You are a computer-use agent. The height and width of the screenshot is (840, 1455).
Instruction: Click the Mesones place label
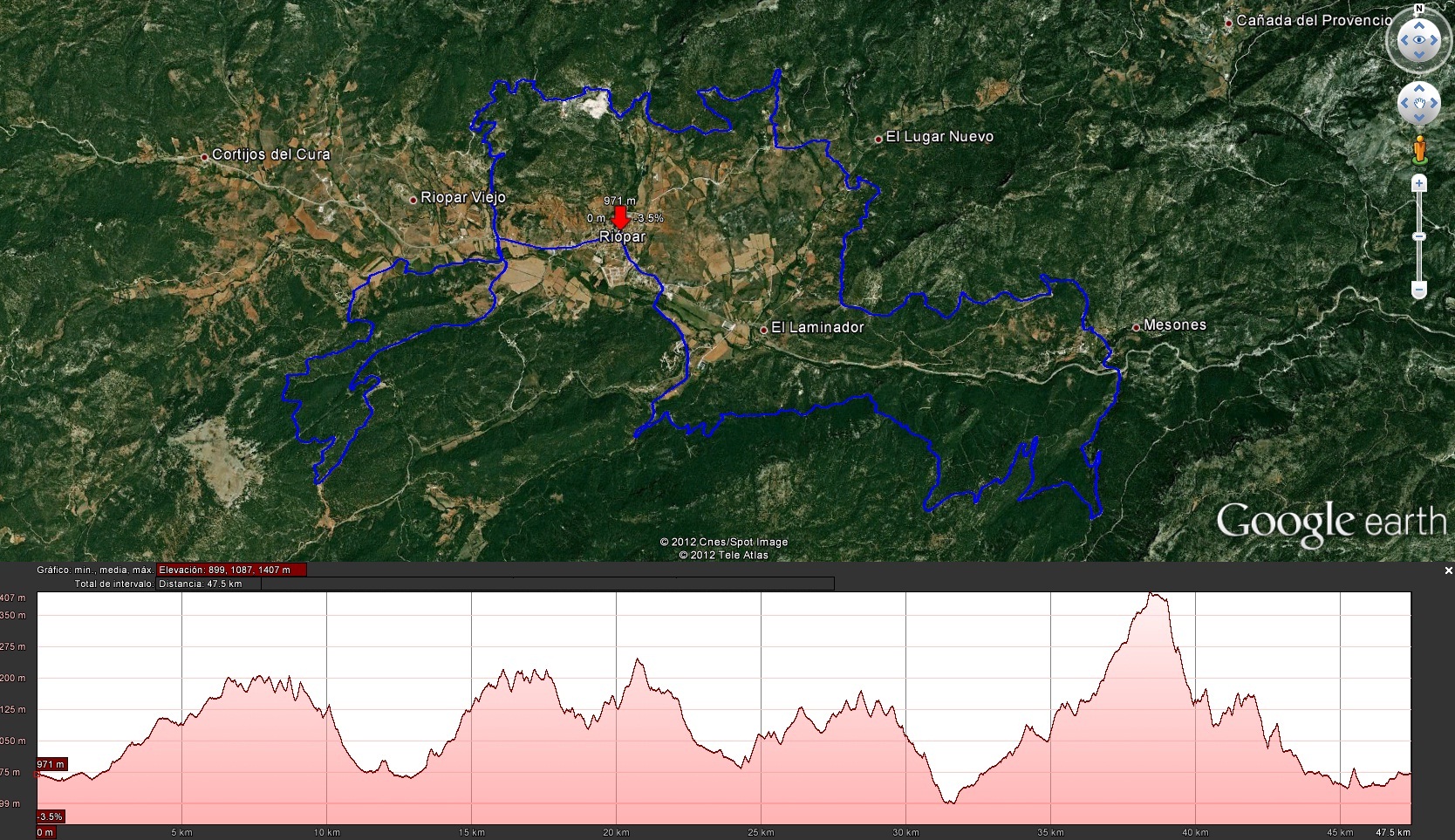click(x=1175, y=324)
